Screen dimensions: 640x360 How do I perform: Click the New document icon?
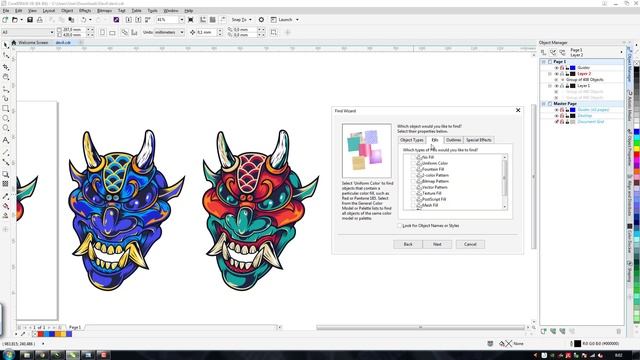click(5, 20)
